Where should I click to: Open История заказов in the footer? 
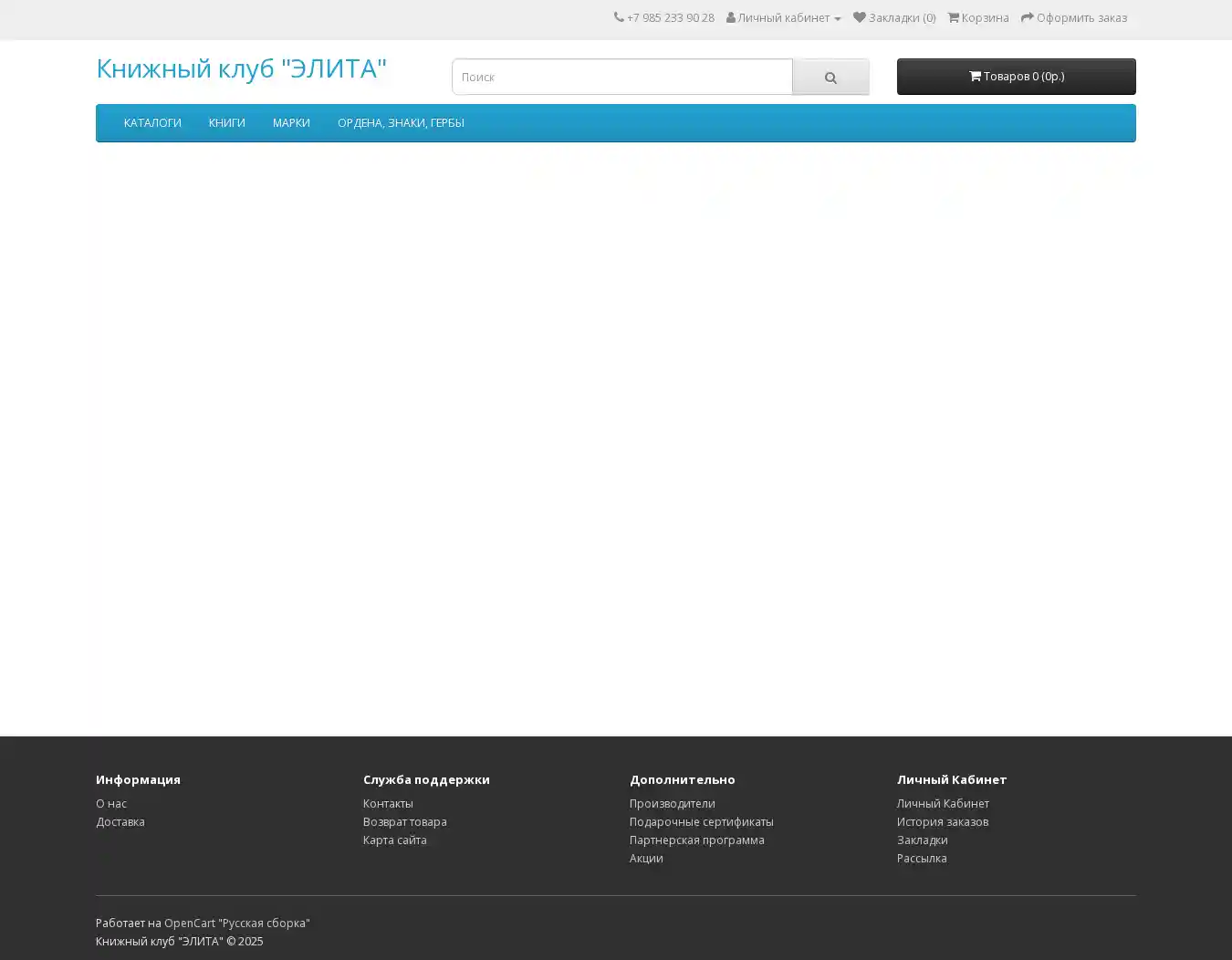click(x=942, y=822)
